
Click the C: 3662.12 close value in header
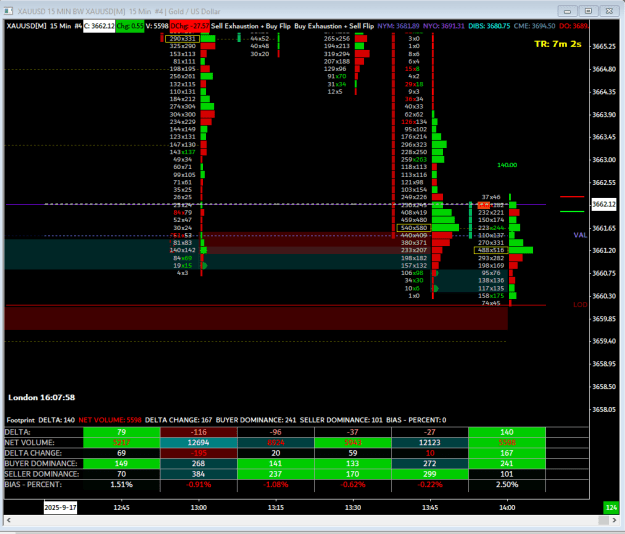point(99,26)
